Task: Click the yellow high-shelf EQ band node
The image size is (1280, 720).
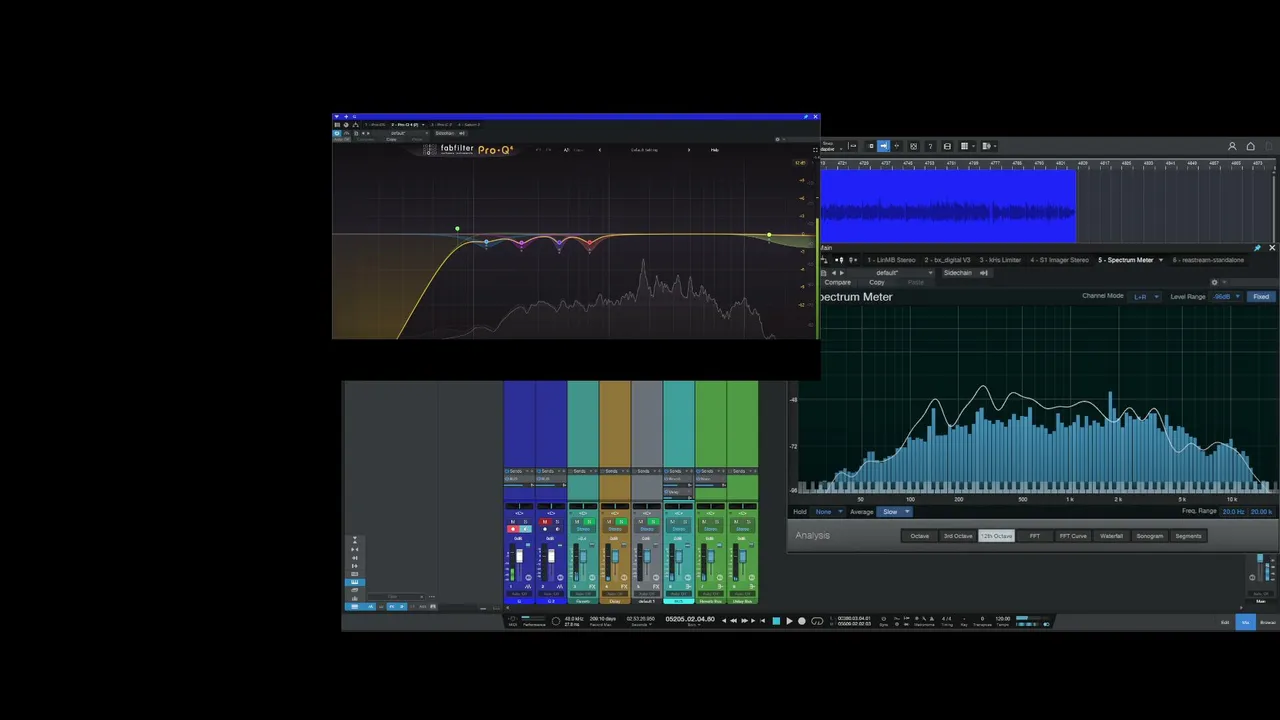Action: [x=769, y=236]
